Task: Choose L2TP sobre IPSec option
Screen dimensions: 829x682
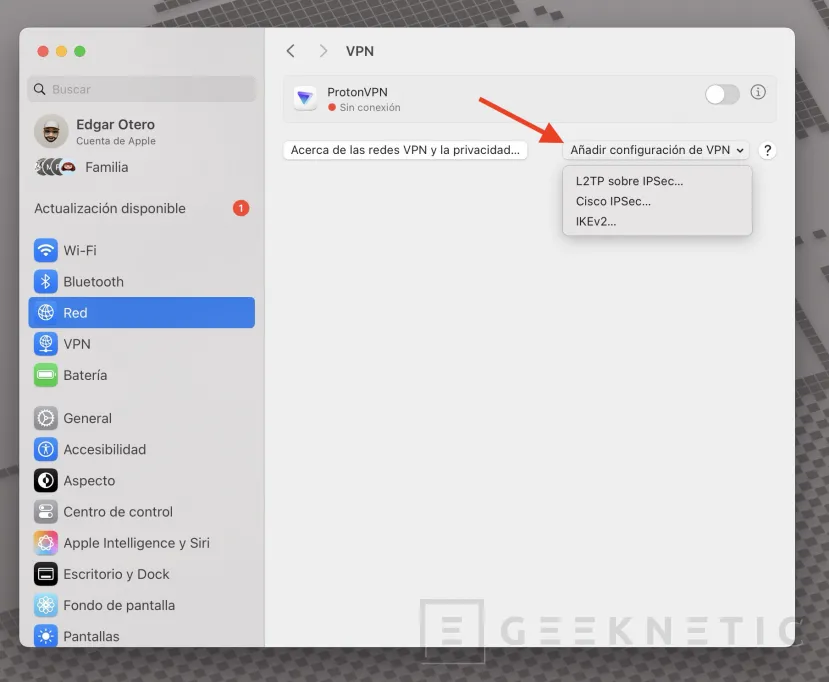Action: click(629, 181)
